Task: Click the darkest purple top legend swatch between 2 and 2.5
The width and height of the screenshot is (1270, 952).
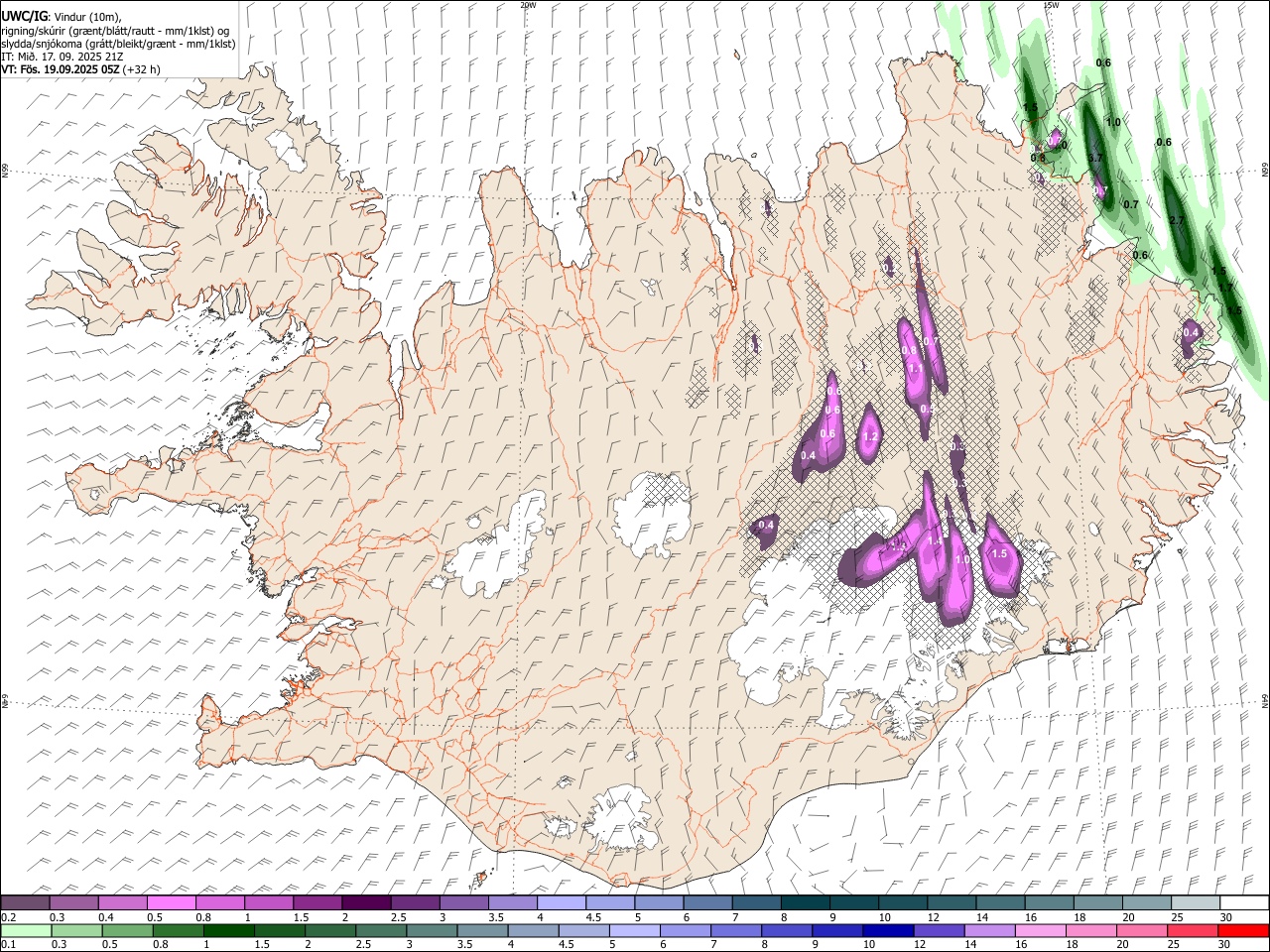Action: pos(366,903)
